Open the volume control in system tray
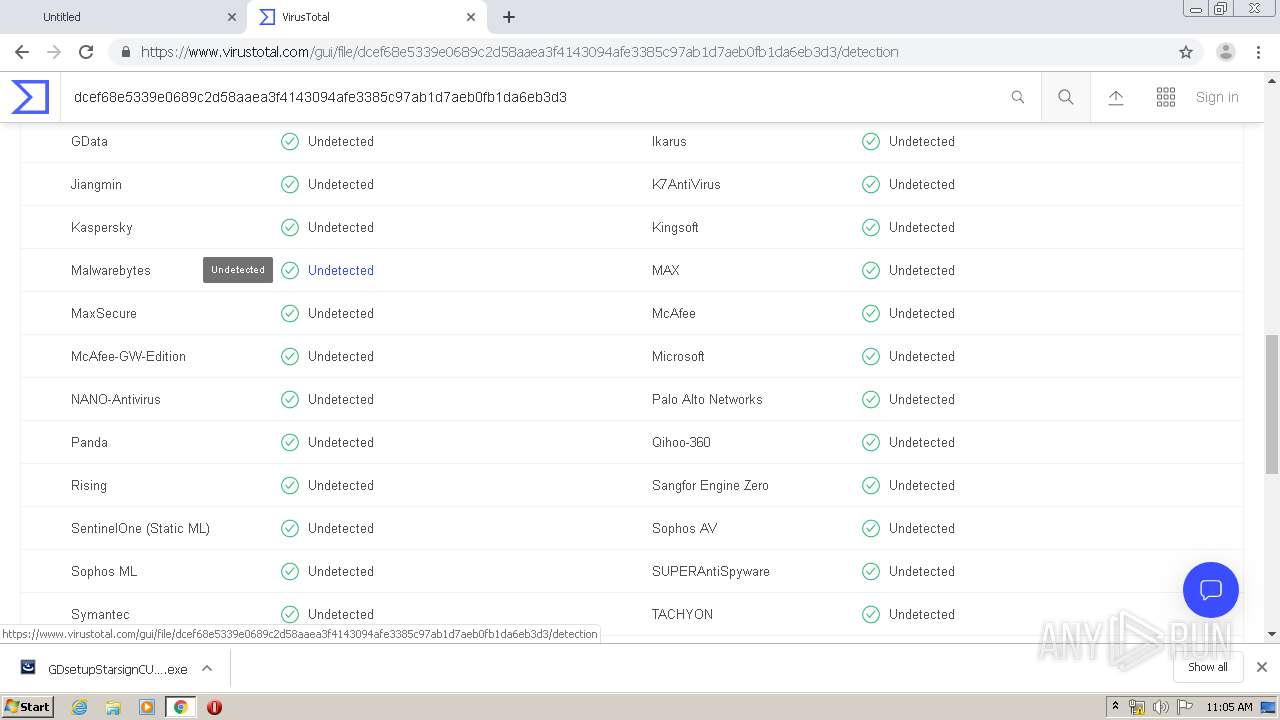This screenshot has height=720, width=1280. 1160,707
